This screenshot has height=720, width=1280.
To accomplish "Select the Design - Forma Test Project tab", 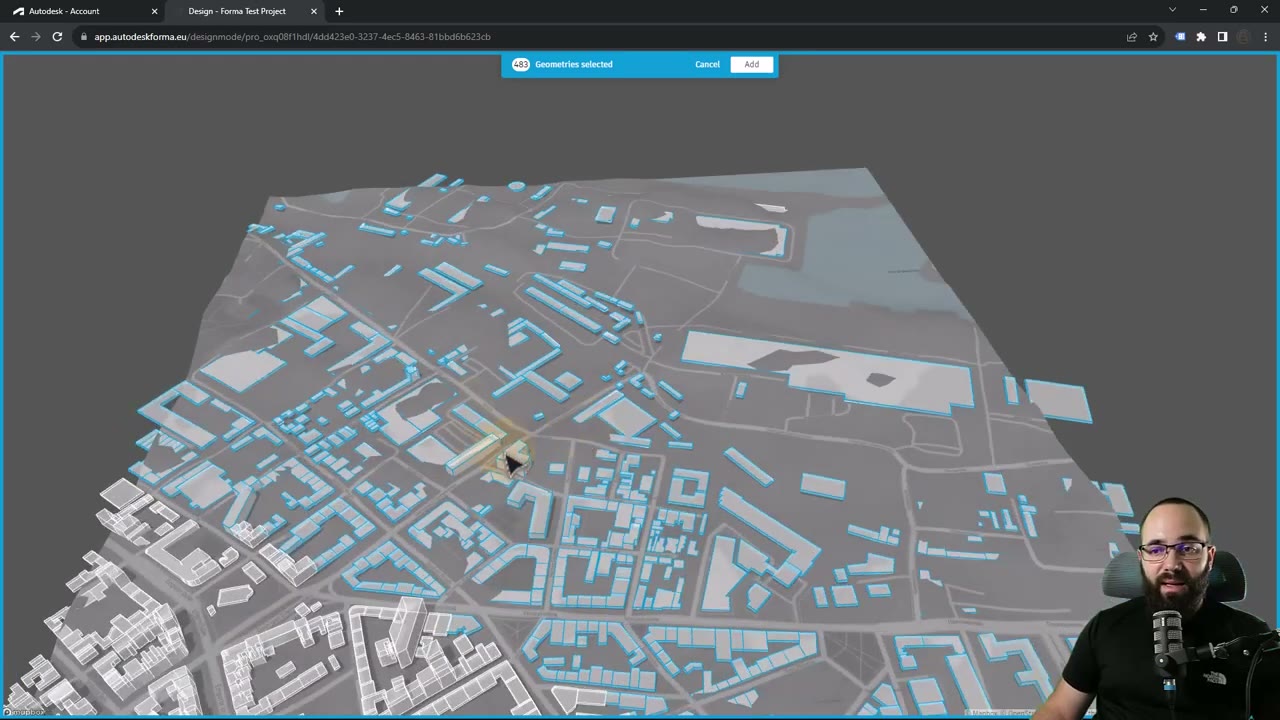I will [237, 11].
